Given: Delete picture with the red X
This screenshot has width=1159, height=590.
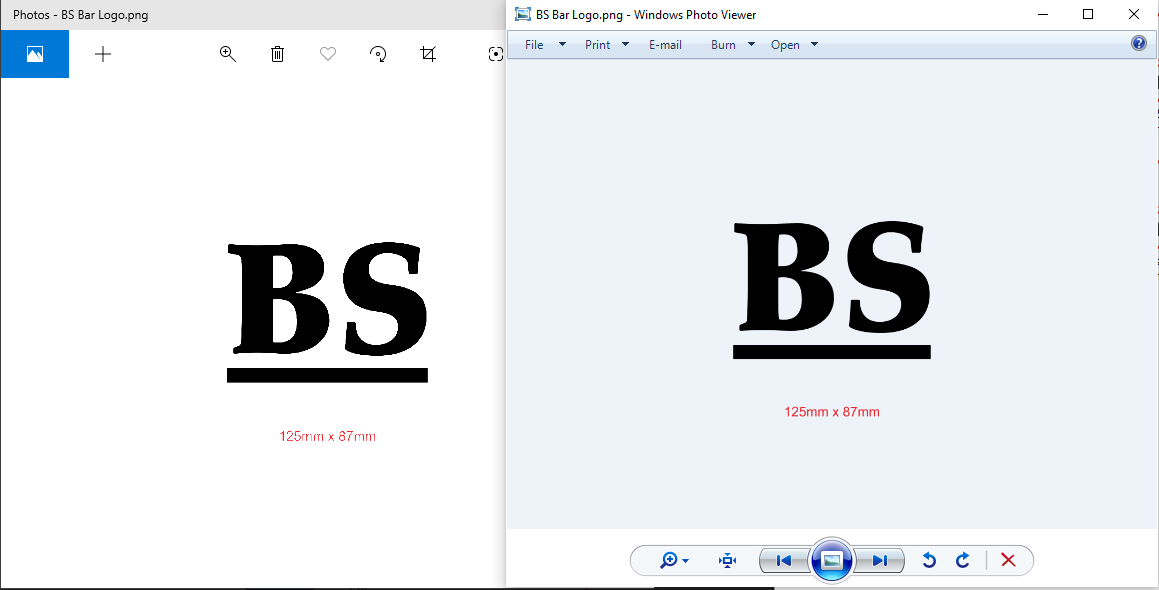Looking at the screenshot, I should coord(1008,561).
